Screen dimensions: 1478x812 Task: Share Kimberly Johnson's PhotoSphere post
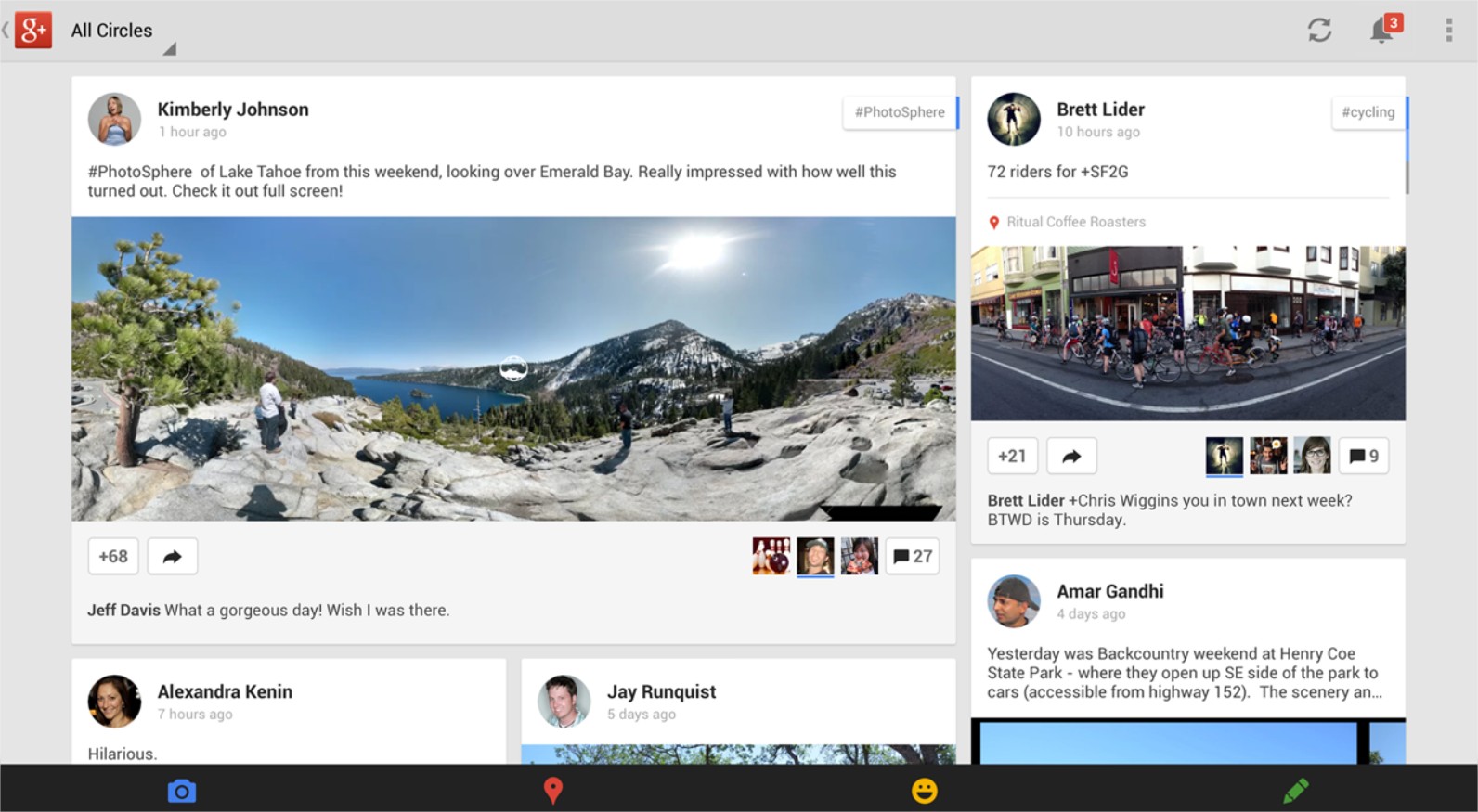click(173, 557)
